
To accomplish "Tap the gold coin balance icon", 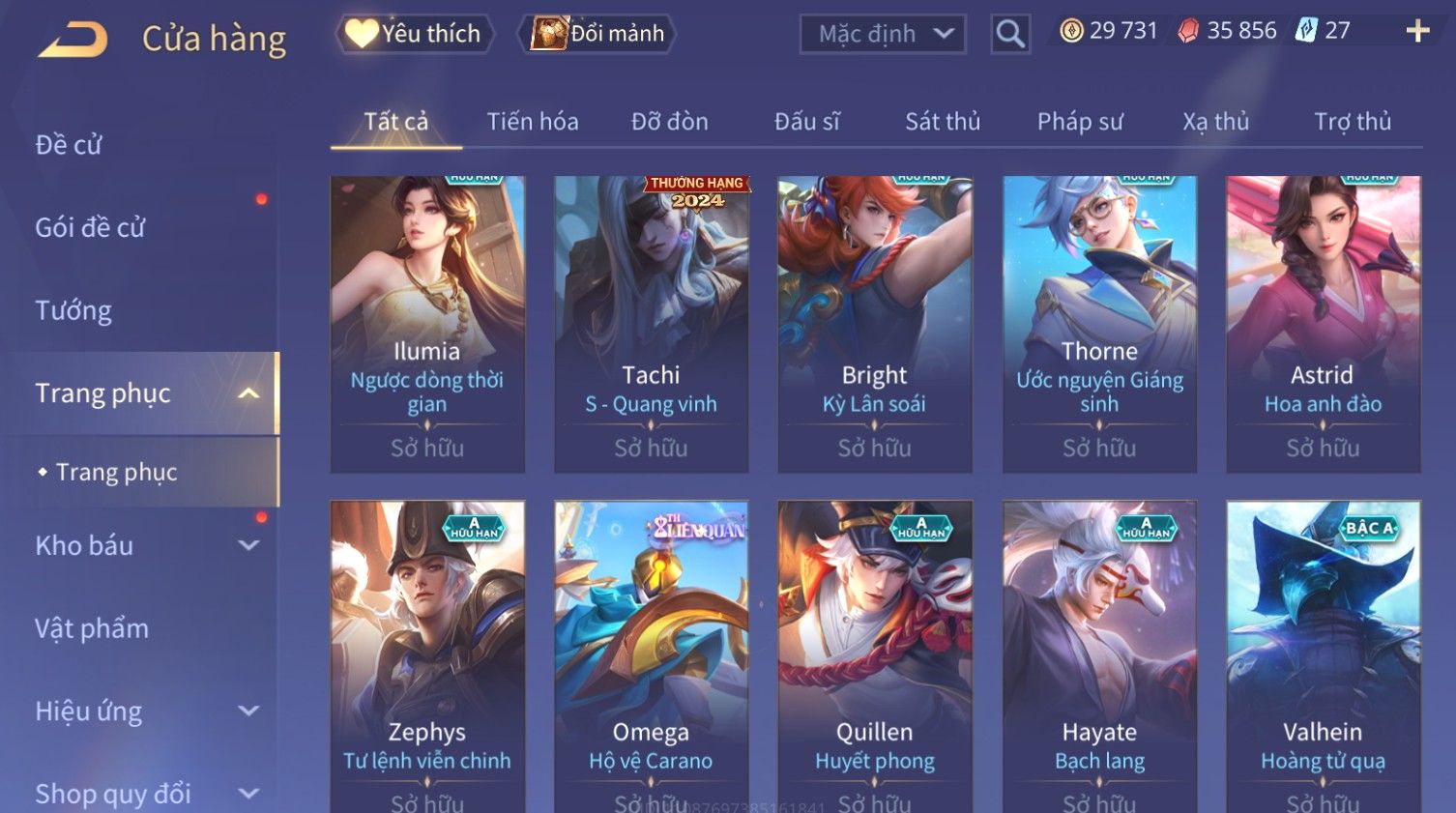I will 1071,31.
